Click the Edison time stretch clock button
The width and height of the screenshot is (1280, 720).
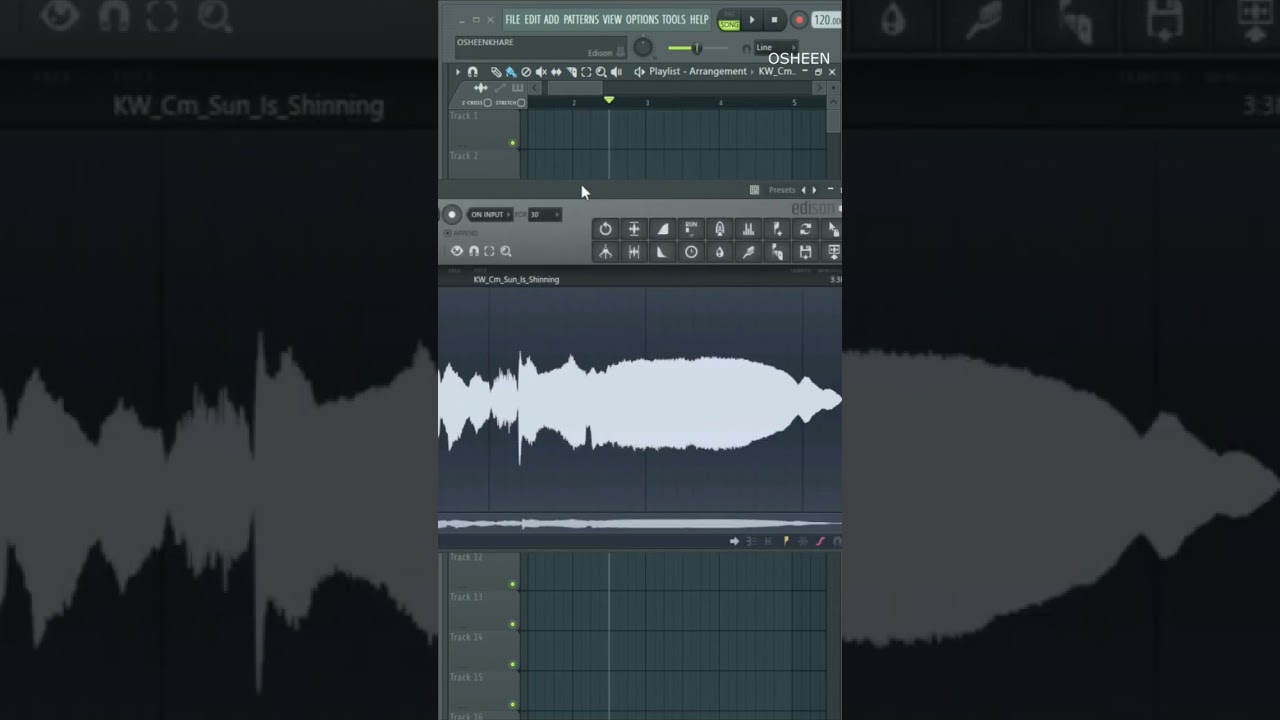click(x=691, y=252)
